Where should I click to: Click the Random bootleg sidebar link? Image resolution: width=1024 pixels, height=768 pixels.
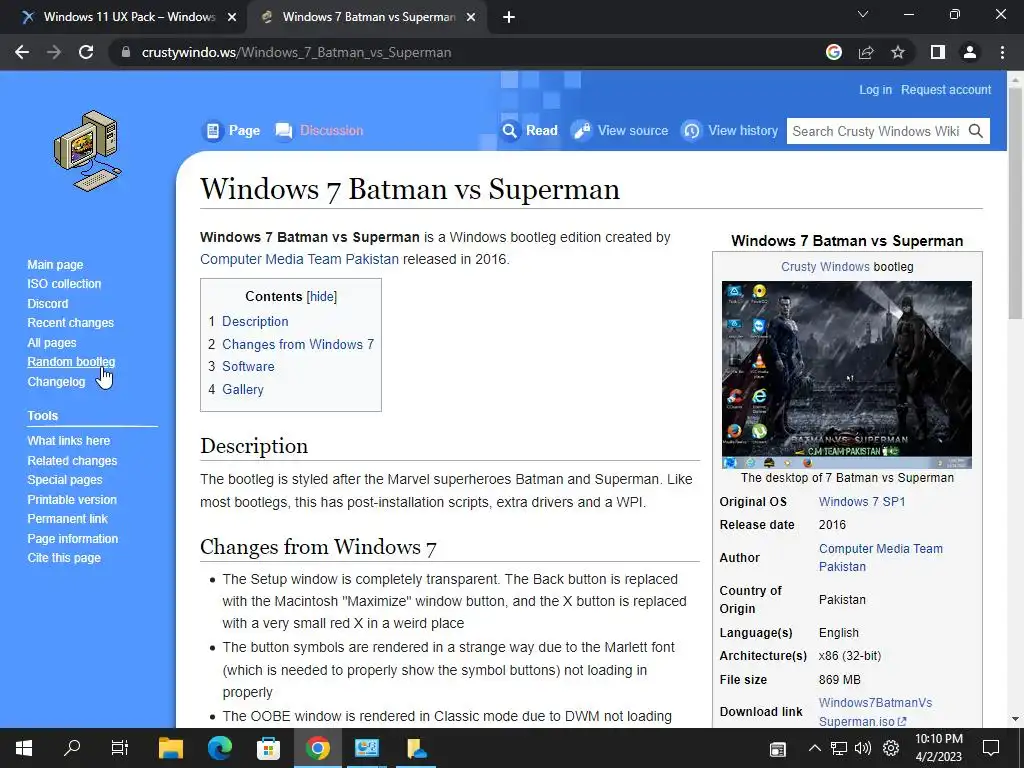click(x=71, y=362)
